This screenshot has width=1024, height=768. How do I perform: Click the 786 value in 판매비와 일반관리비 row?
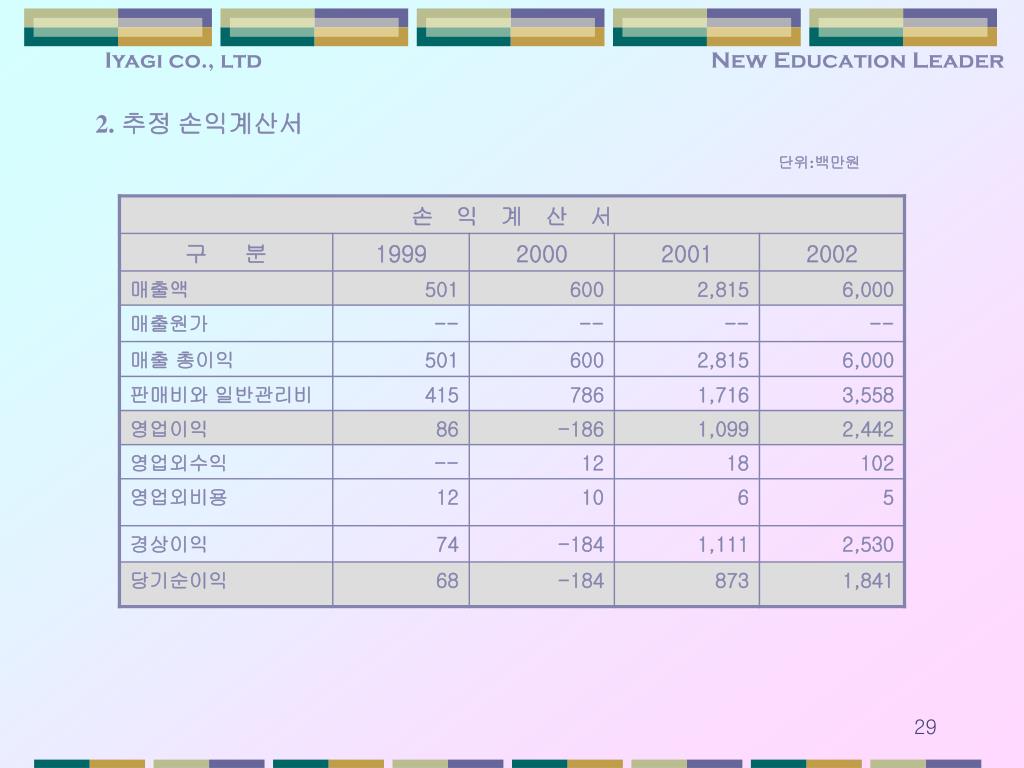pyautogui.click(x=586, y=395)
